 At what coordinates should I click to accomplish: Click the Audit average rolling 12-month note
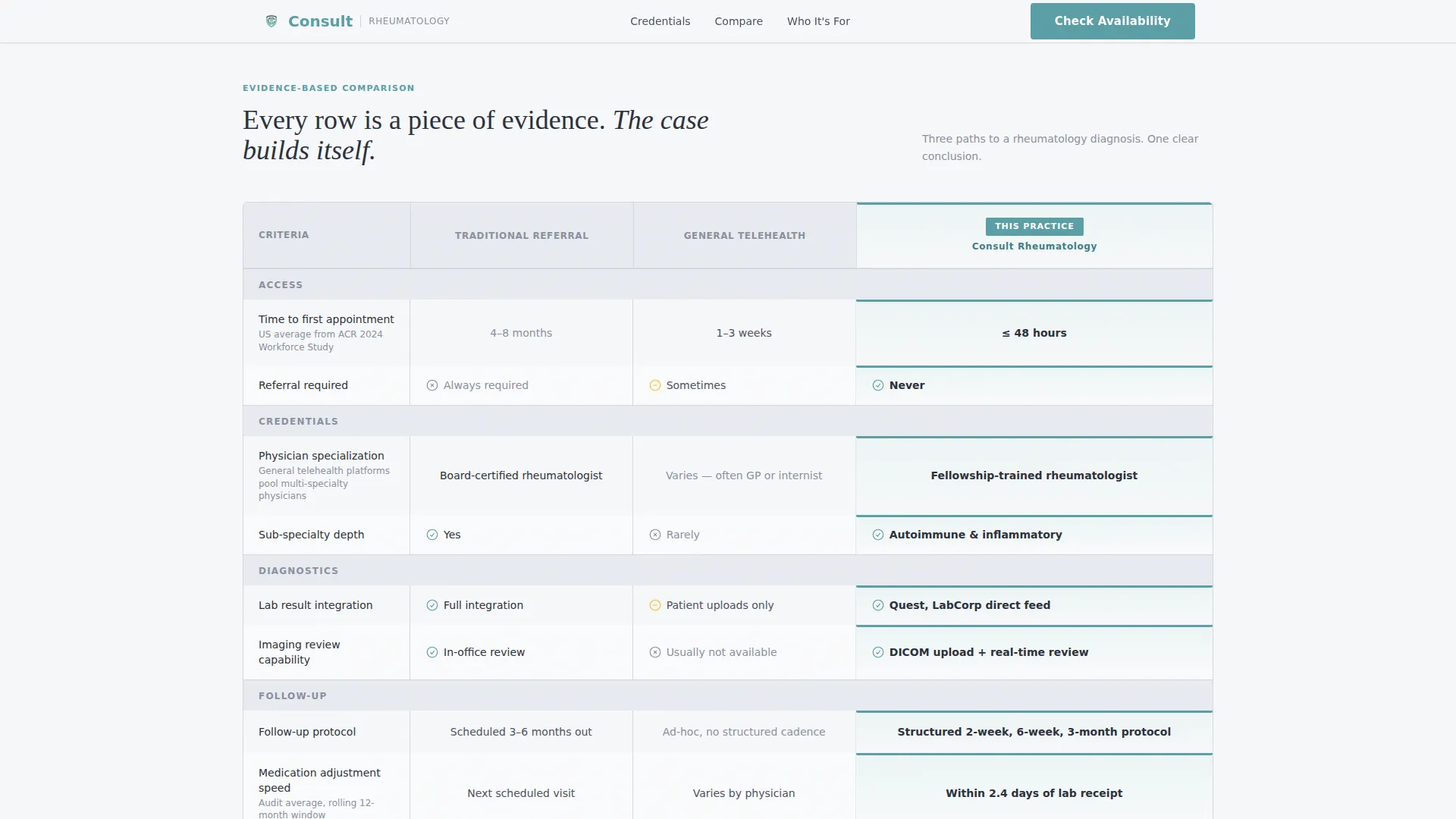tap(316, 808)
